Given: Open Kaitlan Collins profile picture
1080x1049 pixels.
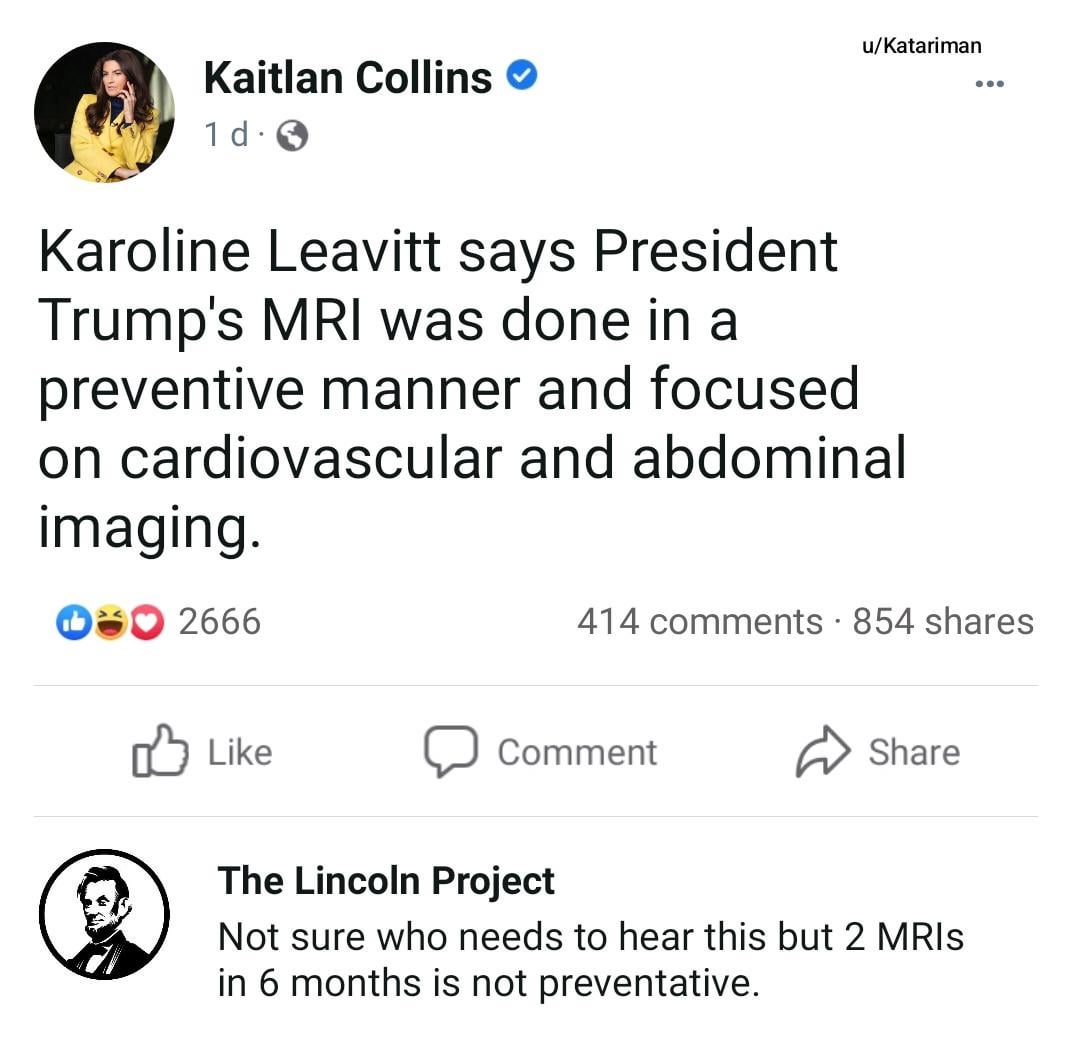Looking at the screenshot, I should pyautogui.click(x=104, y=112).
